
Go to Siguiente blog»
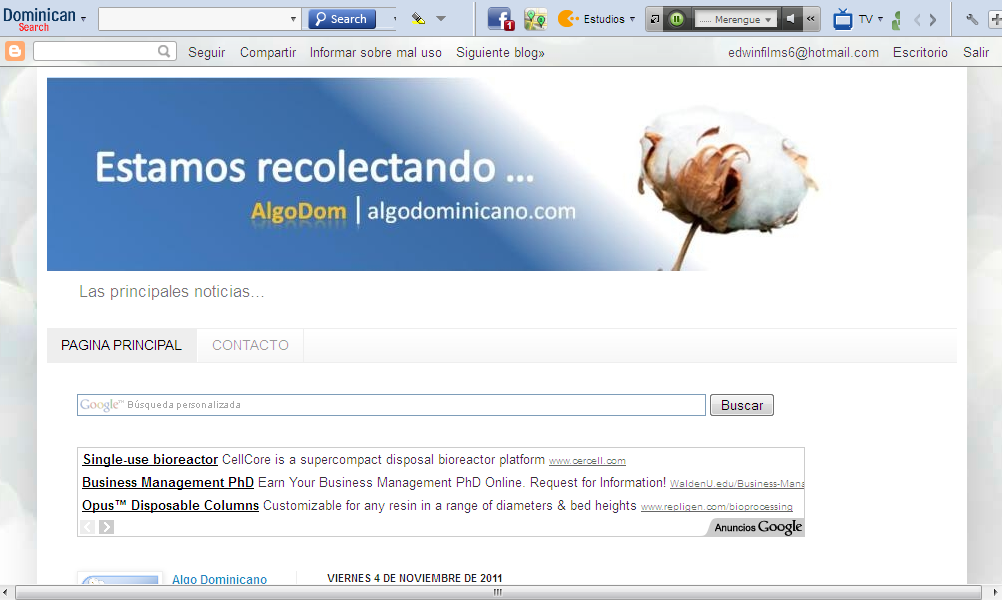(500, 52)
